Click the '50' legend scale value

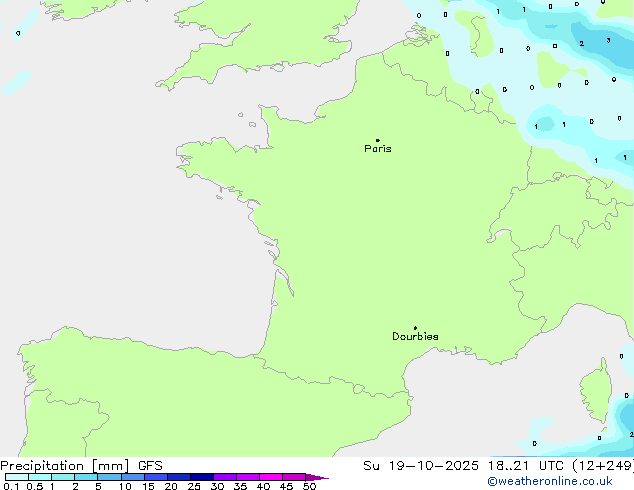[x=309, y=486]
